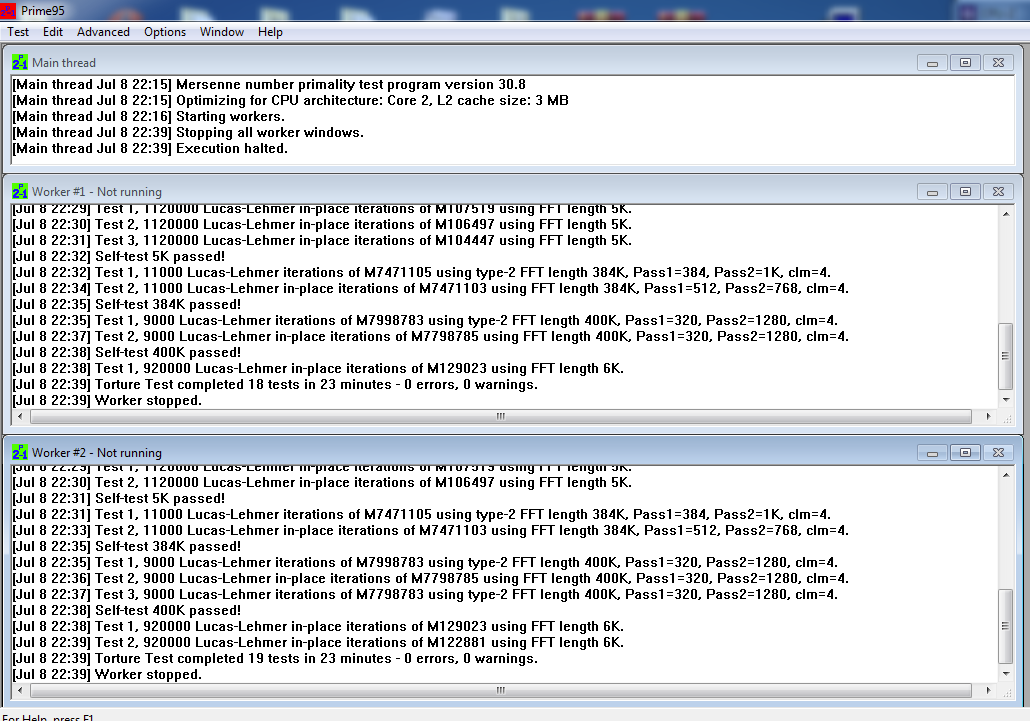This screenshot has height=721, width=1030.
Task: Click Worker #2 vertical scrollbar thumb
Action: [x=1006, y=626]
